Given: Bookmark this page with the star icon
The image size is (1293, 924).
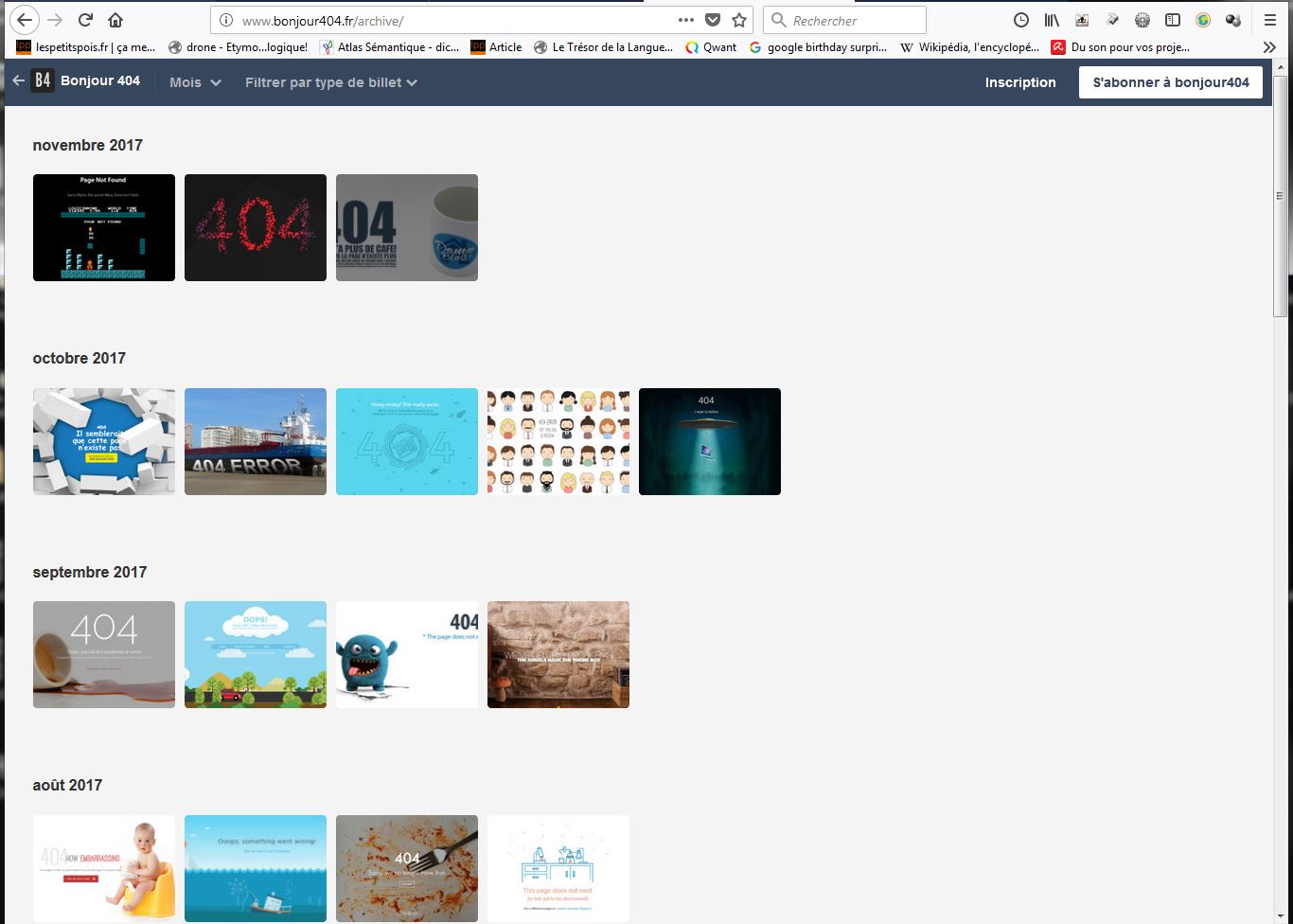Looking at the screenshot, I should pyautogui.click(x=739, y=20).
